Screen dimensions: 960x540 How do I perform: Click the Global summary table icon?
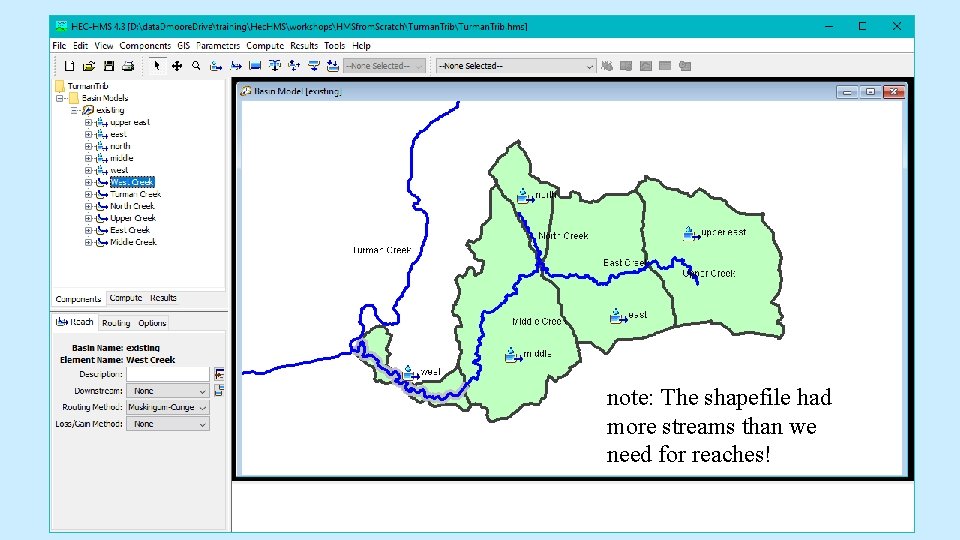tap(626, 66)
